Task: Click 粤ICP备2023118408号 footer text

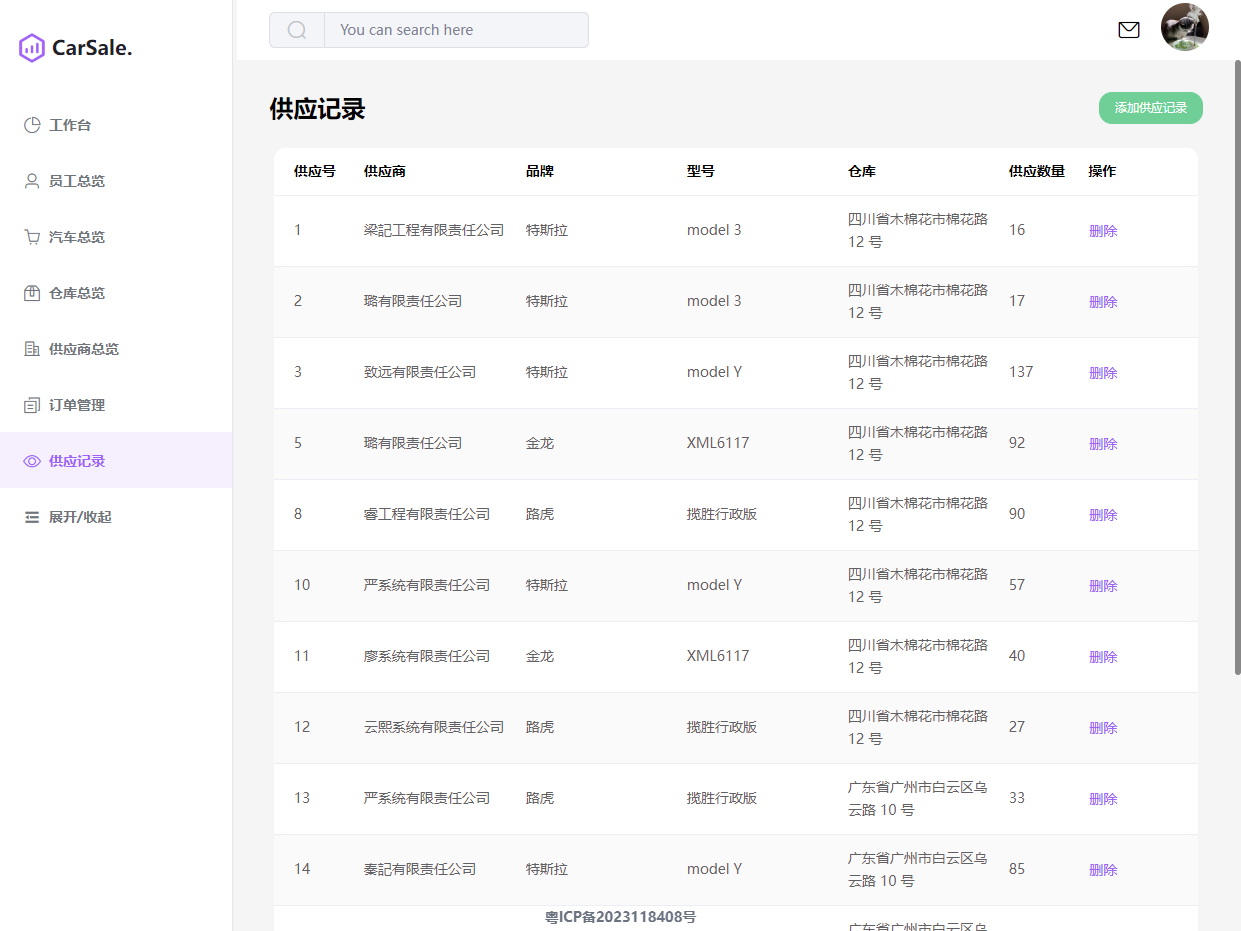Action: [x=620, y=916]
